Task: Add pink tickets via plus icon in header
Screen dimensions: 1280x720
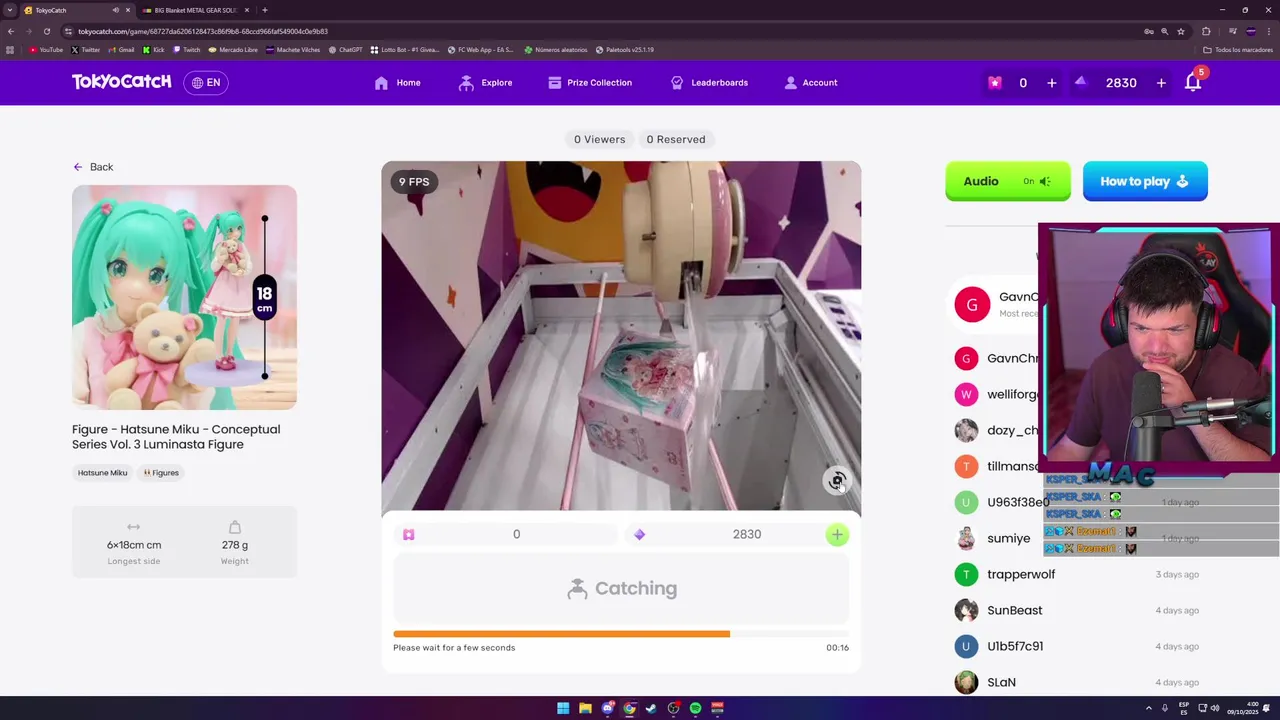Action: (1051, 83)
